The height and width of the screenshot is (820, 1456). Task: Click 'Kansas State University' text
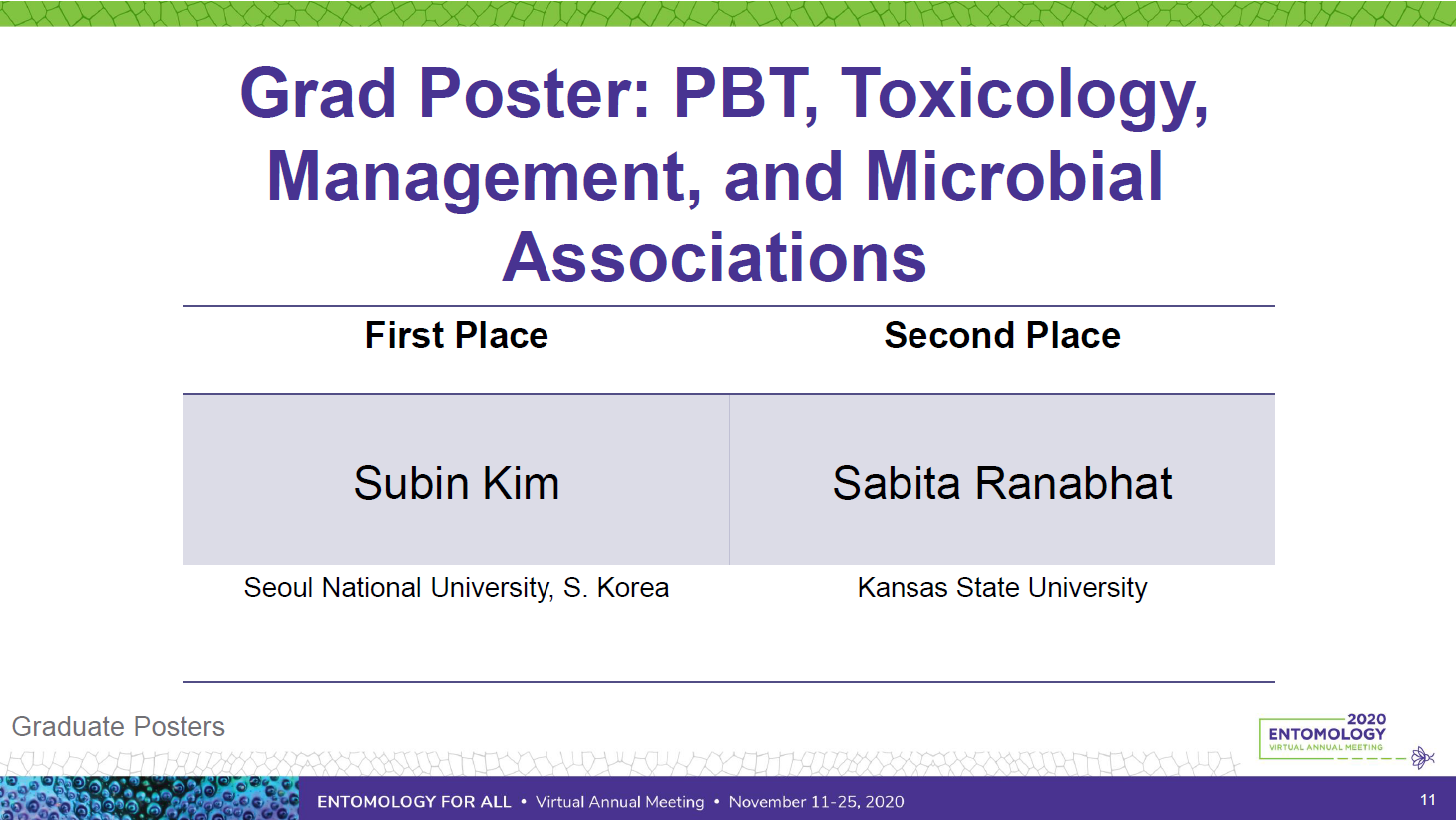click(1002, 588)
